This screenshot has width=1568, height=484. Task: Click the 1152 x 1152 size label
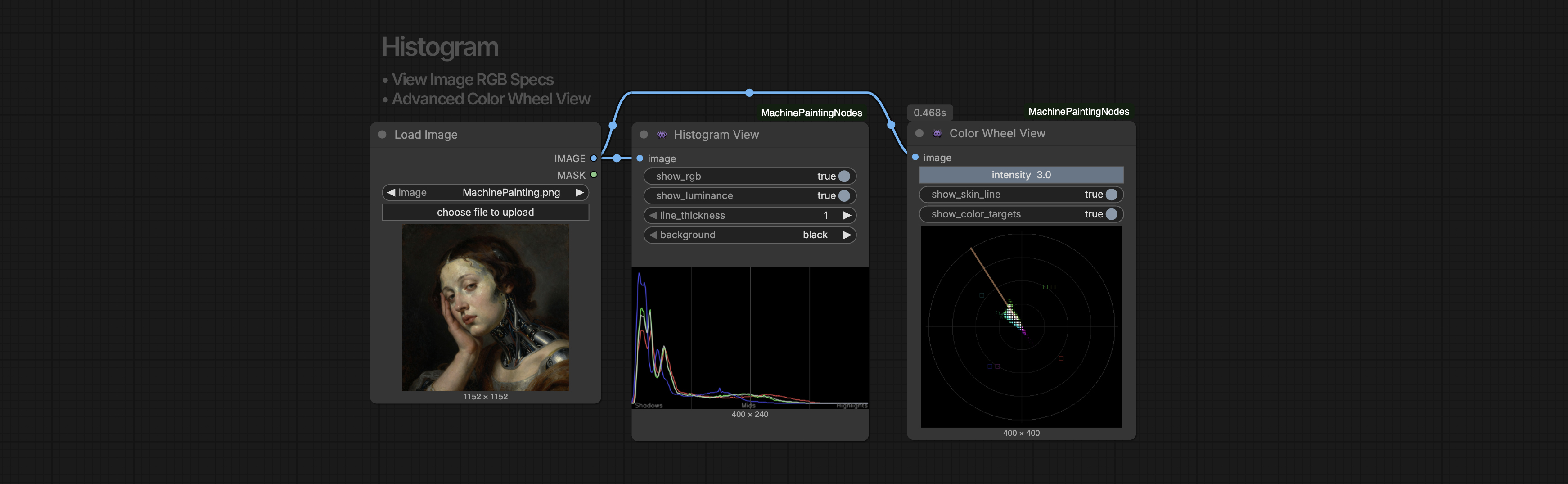(485, 396)
